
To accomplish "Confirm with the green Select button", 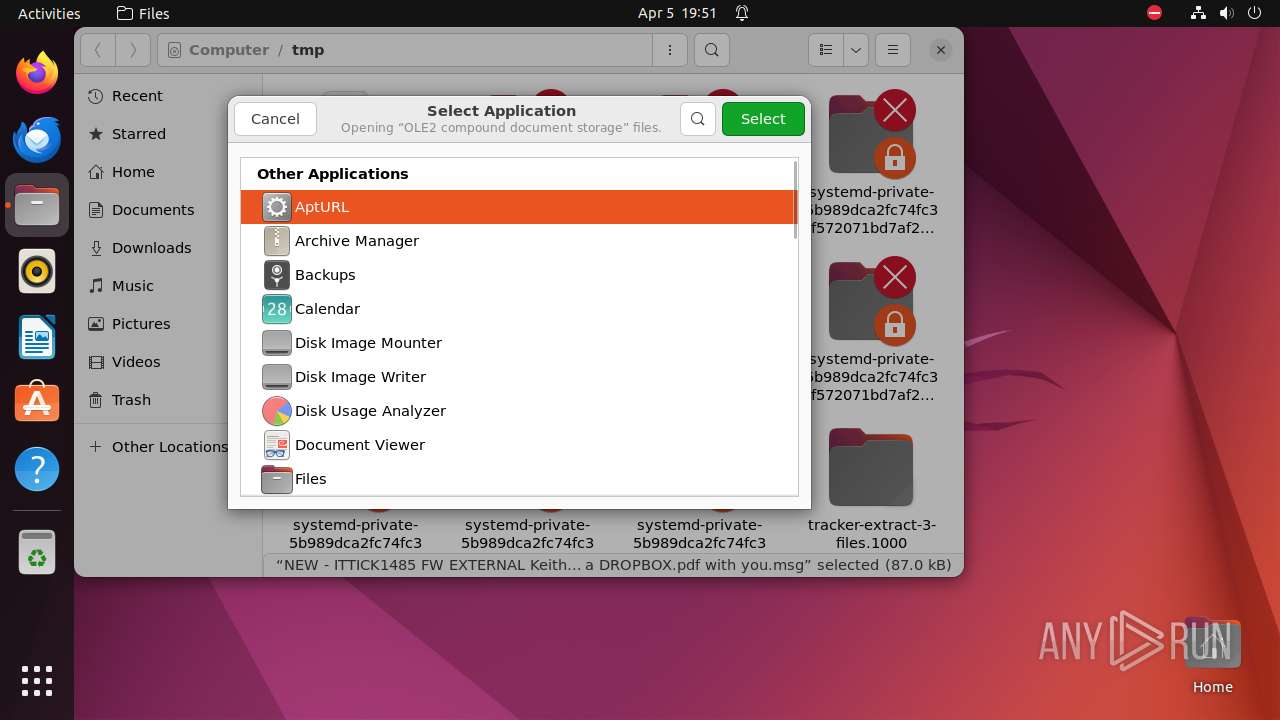I will pos(763,119).
